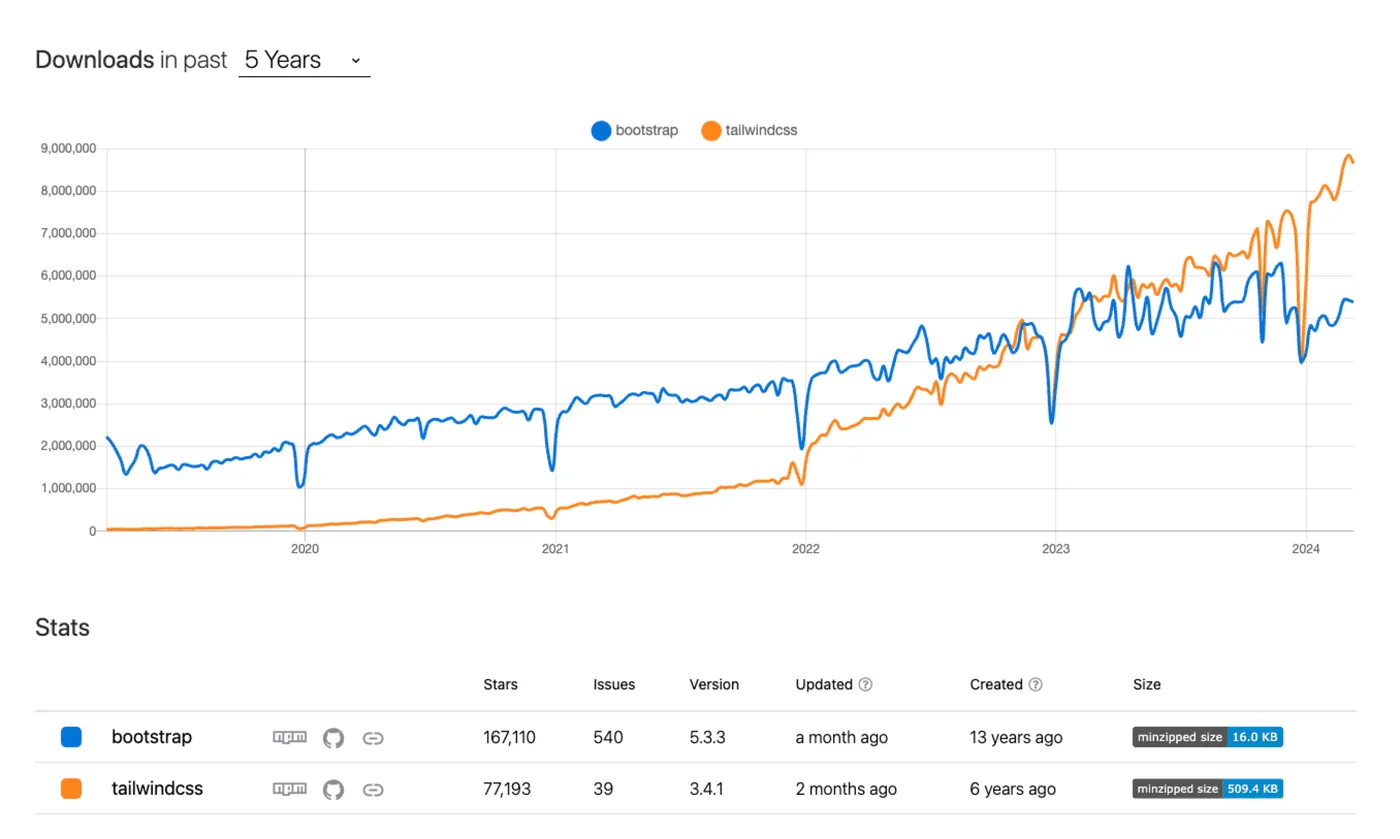The height and width of the screenshot is (839, 1400).
Task: Click the minzipped size 16.0 KB badge
Action: (x=1208, y=737)
